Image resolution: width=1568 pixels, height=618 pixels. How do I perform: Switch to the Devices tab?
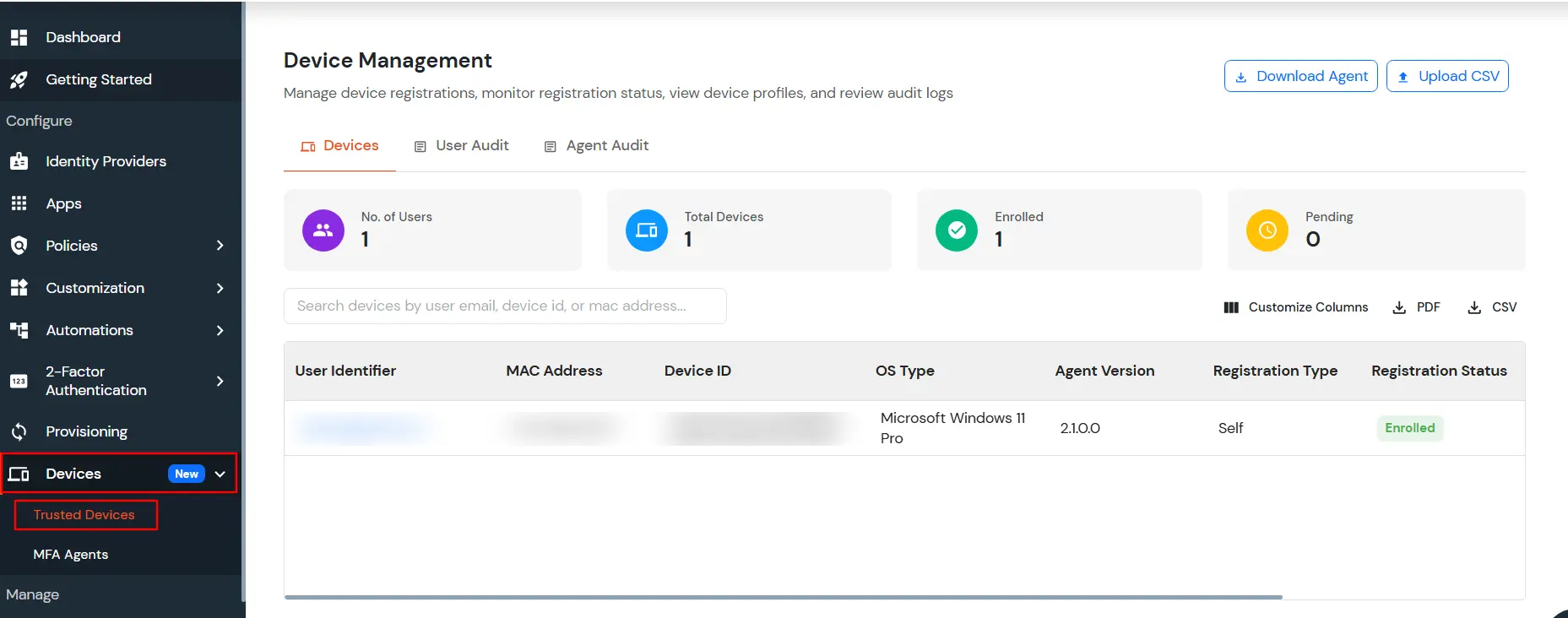coord(339,146)
